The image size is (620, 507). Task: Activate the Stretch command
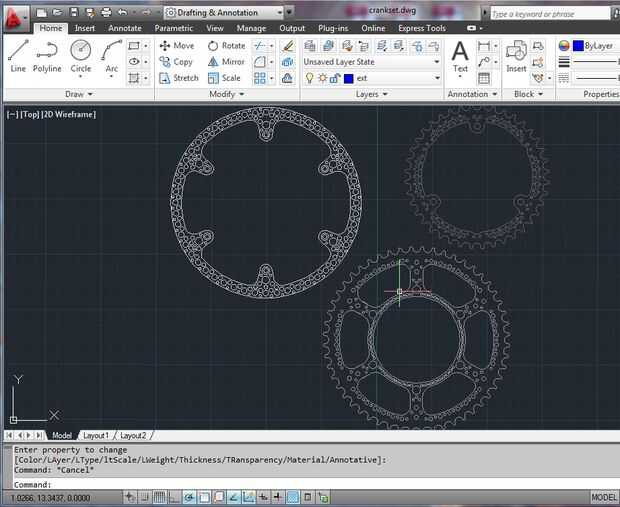point(179,78)
